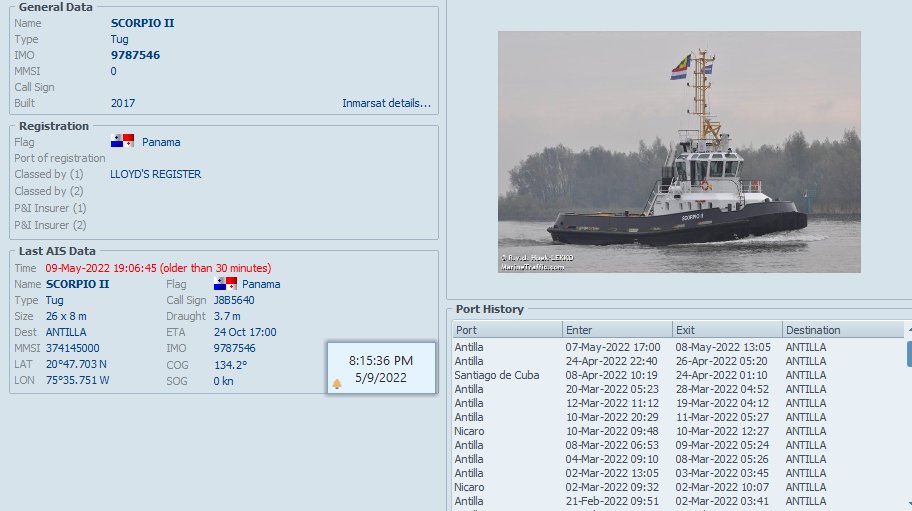Open the Inmarsat details link
912x511 pixels.
tap(386, 103)
